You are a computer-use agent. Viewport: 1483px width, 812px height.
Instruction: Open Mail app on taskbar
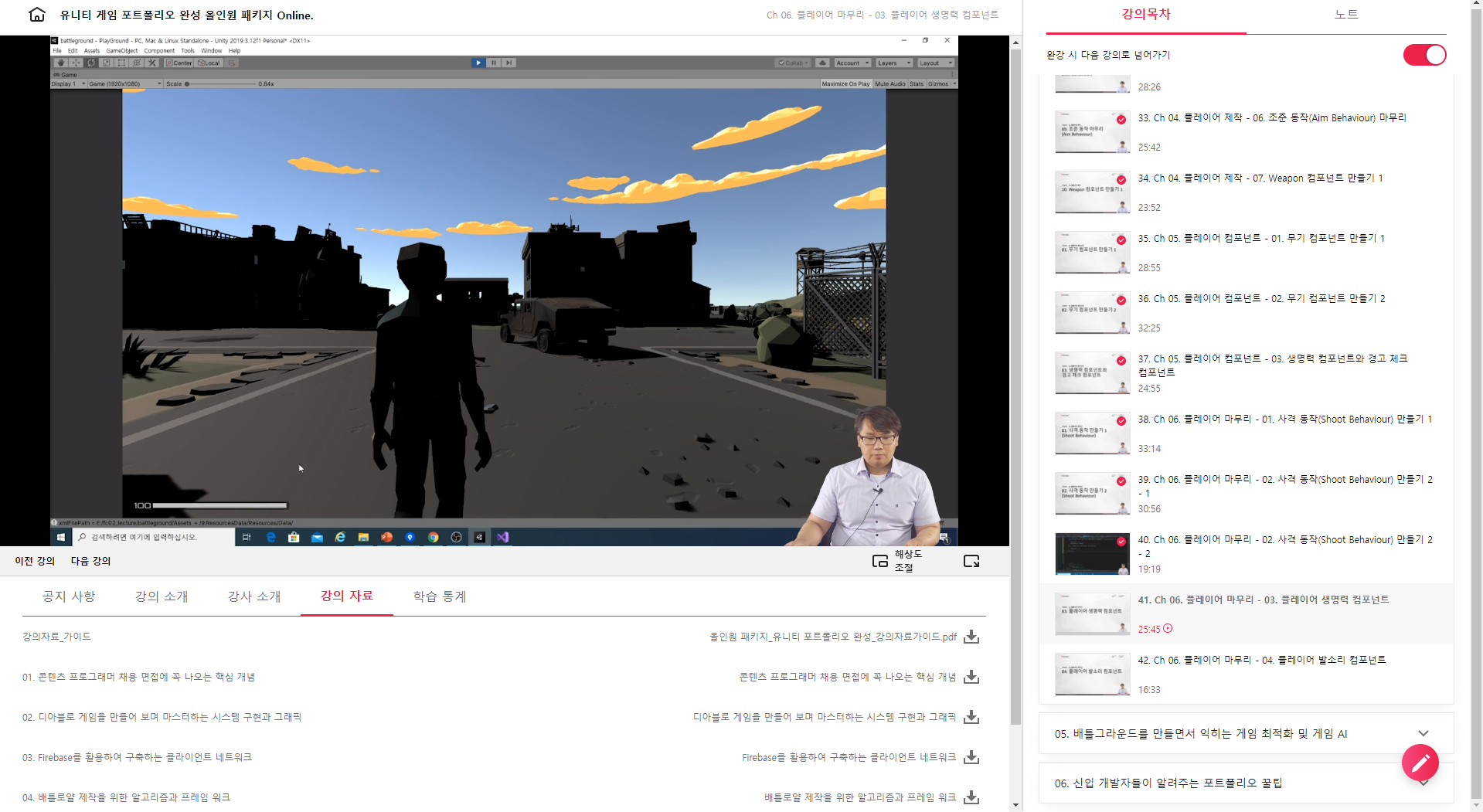tap(317, 537)
